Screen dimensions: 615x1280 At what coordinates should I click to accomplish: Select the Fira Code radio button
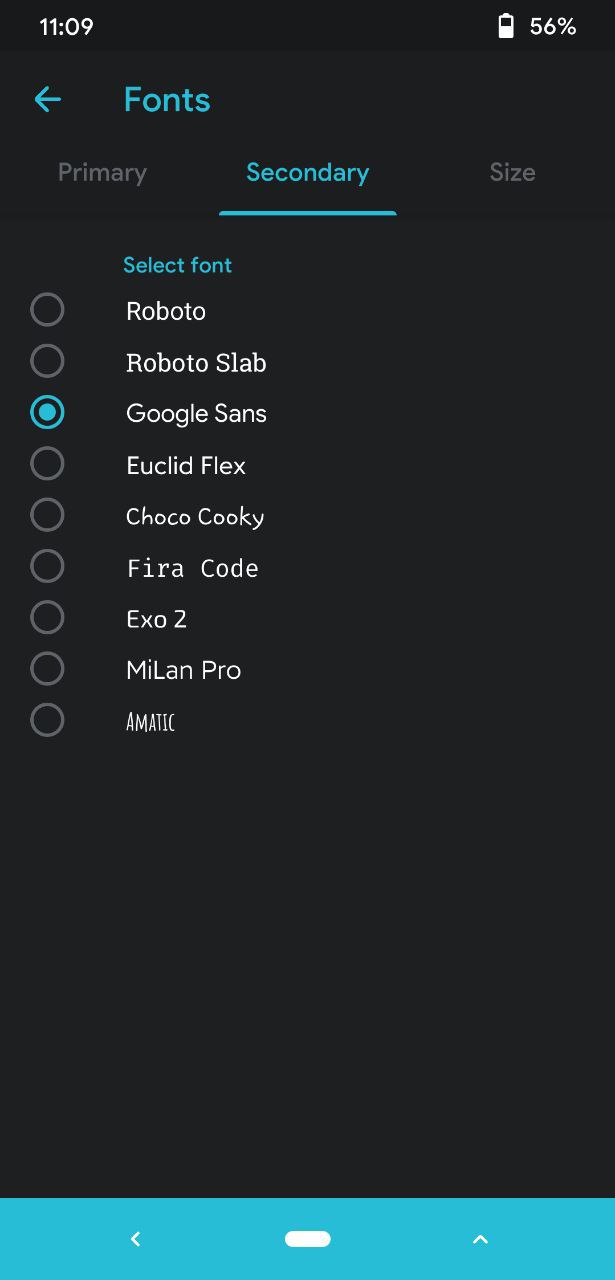coord(47,566)
